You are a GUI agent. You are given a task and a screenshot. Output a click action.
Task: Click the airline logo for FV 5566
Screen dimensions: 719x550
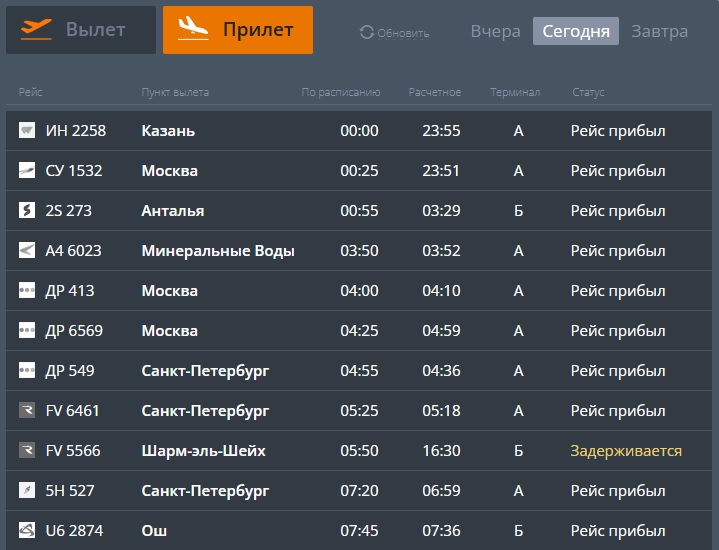tap(27, 451)
